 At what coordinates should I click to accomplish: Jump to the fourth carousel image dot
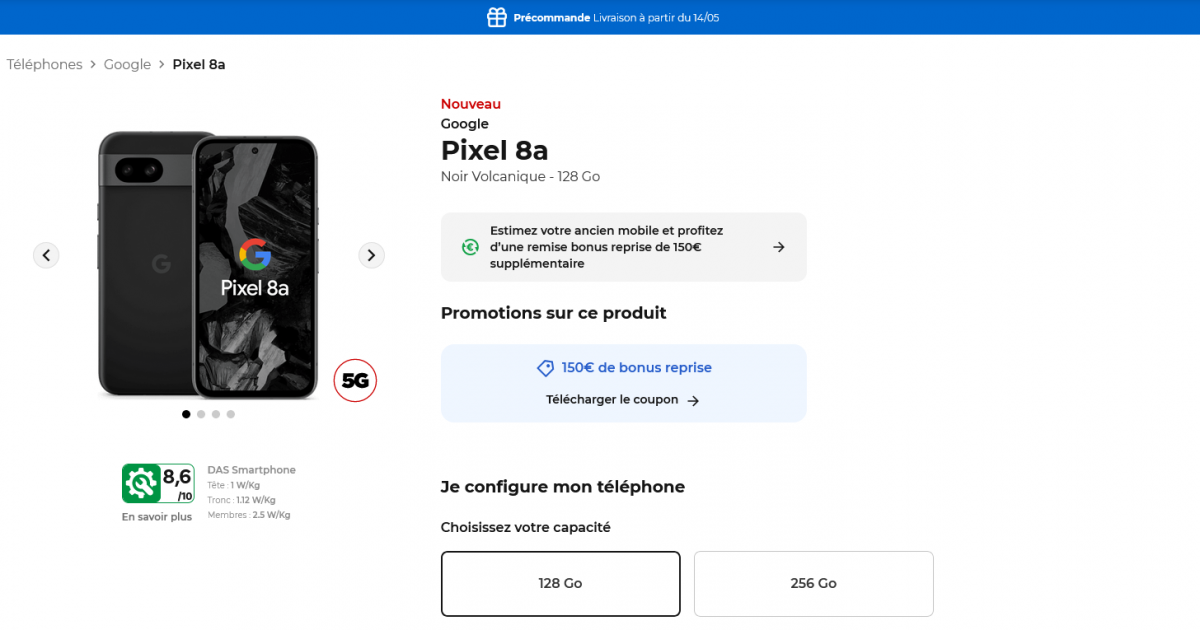click(231, 414)
